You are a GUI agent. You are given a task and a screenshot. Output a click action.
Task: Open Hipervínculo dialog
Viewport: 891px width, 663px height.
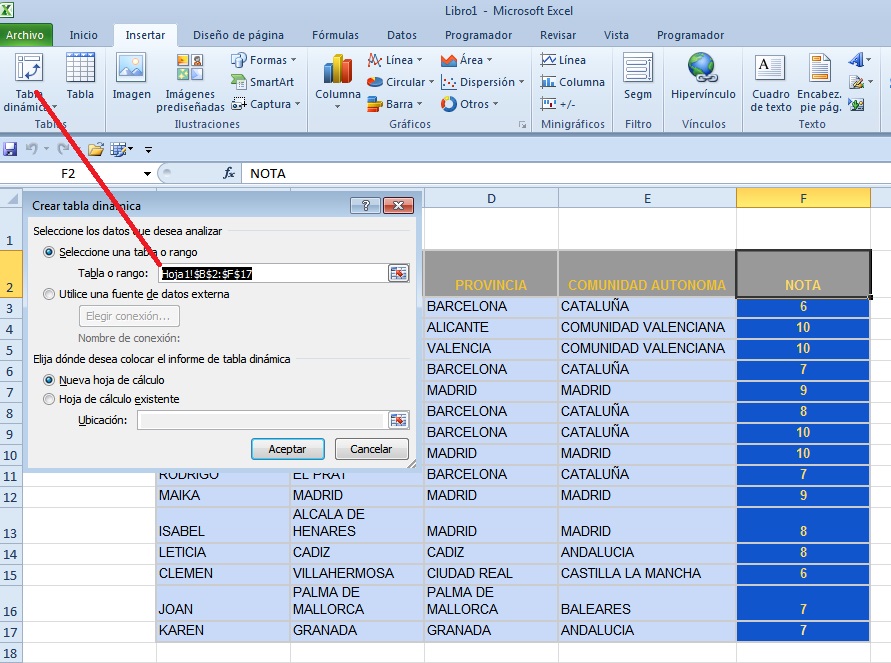click(703, 77)
